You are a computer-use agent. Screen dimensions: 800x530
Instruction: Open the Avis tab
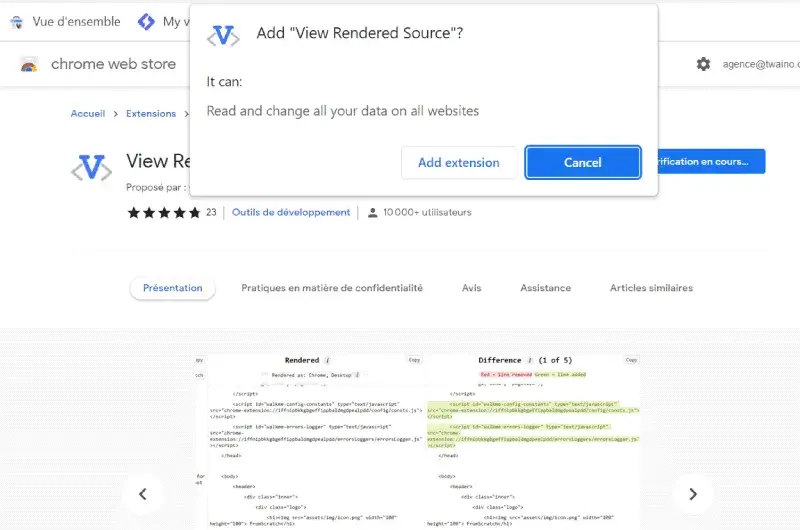coord(471,288)
